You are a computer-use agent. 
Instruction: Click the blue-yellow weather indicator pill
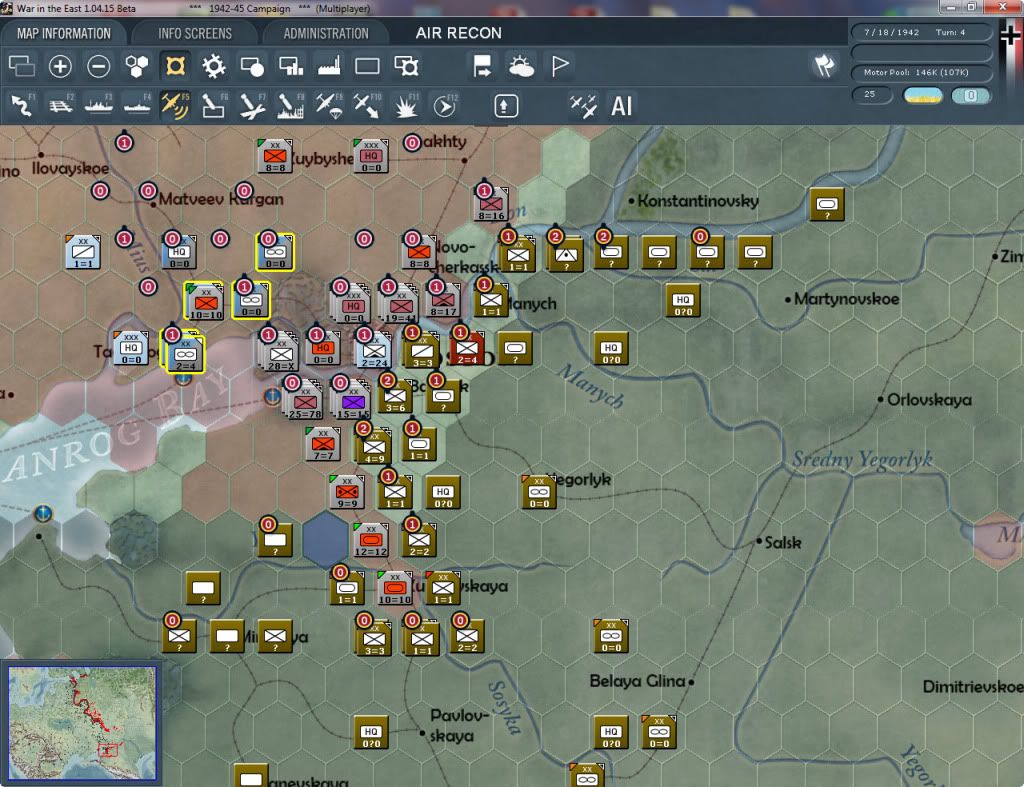click(x=922, y=96)
